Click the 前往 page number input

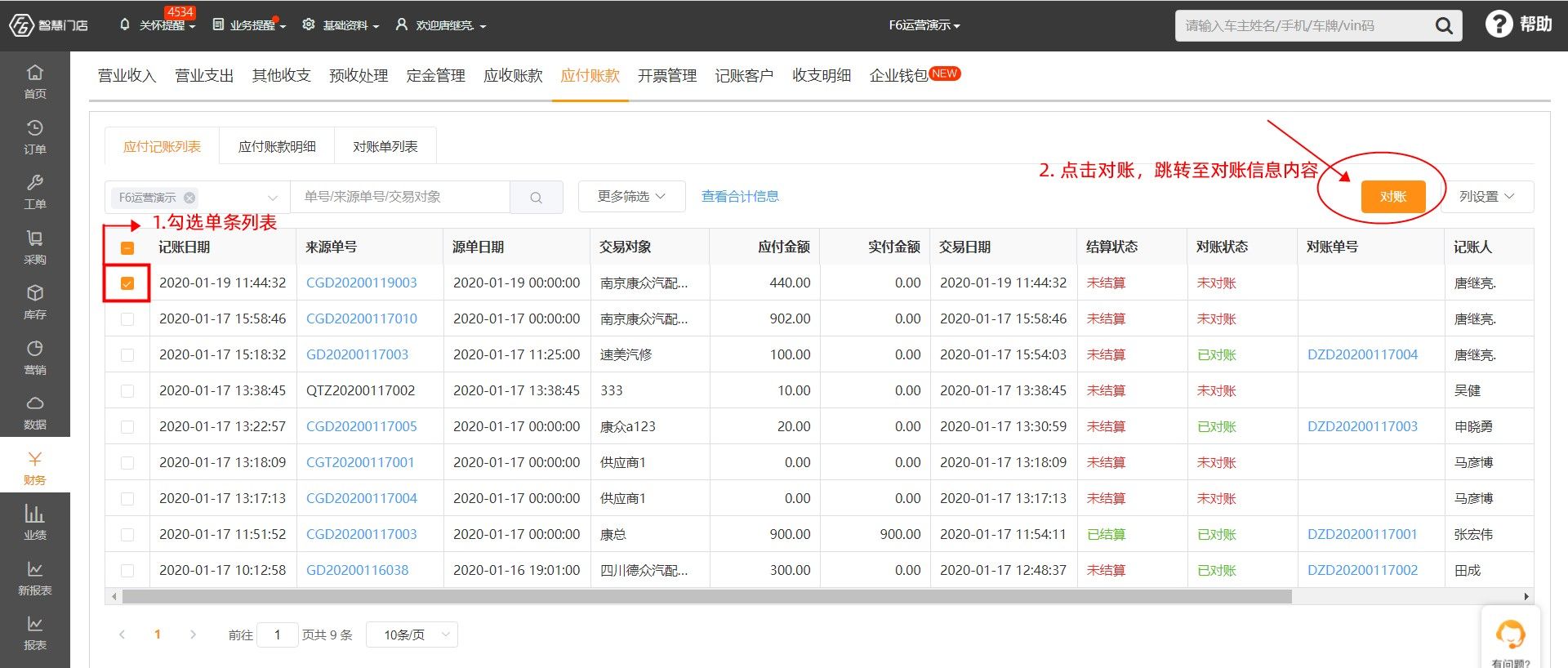click(x=277, y=635)
